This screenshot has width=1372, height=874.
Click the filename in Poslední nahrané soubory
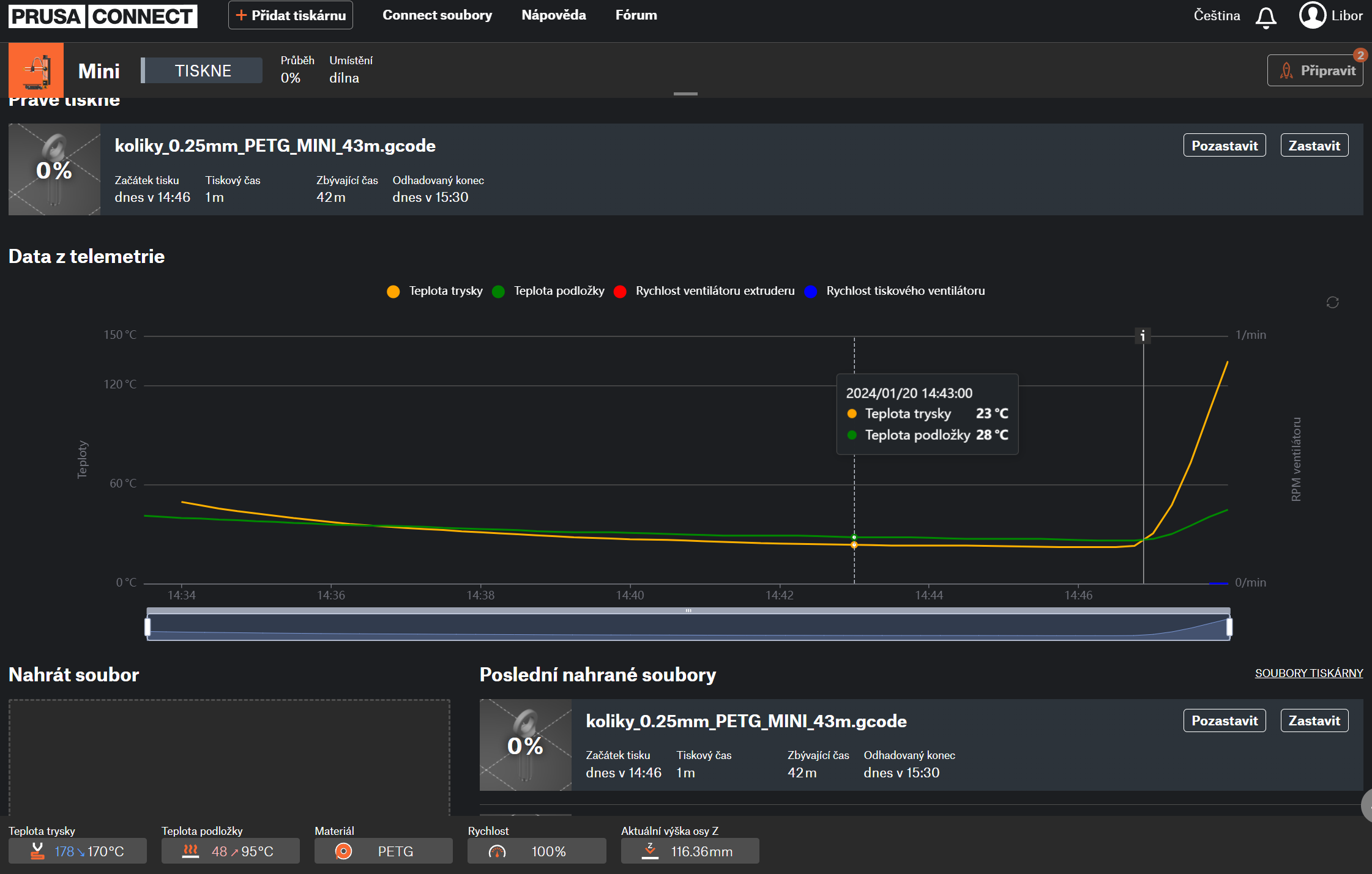pos(747,721)
